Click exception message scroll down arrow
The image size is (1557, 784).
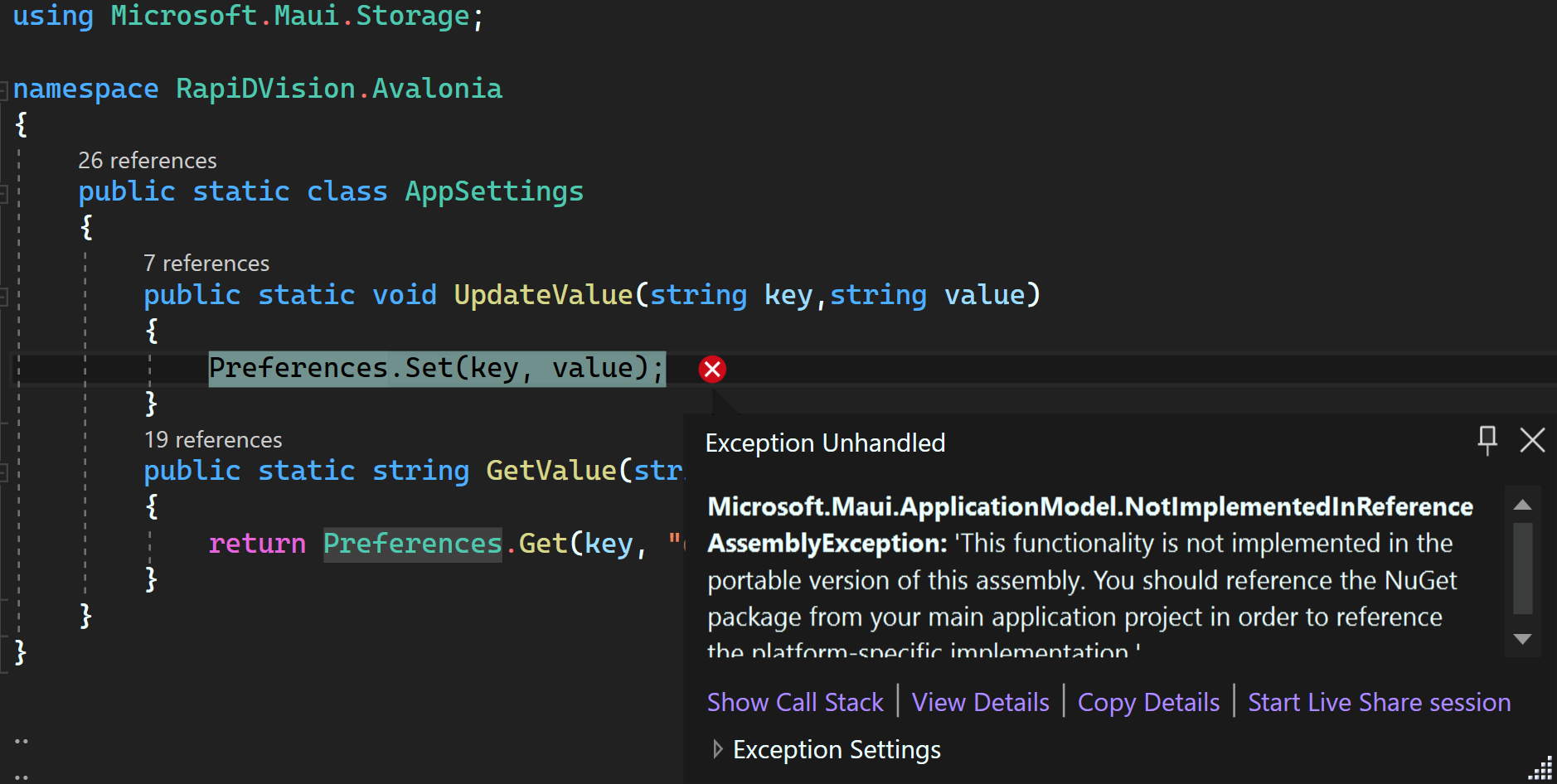[1522, 639]
